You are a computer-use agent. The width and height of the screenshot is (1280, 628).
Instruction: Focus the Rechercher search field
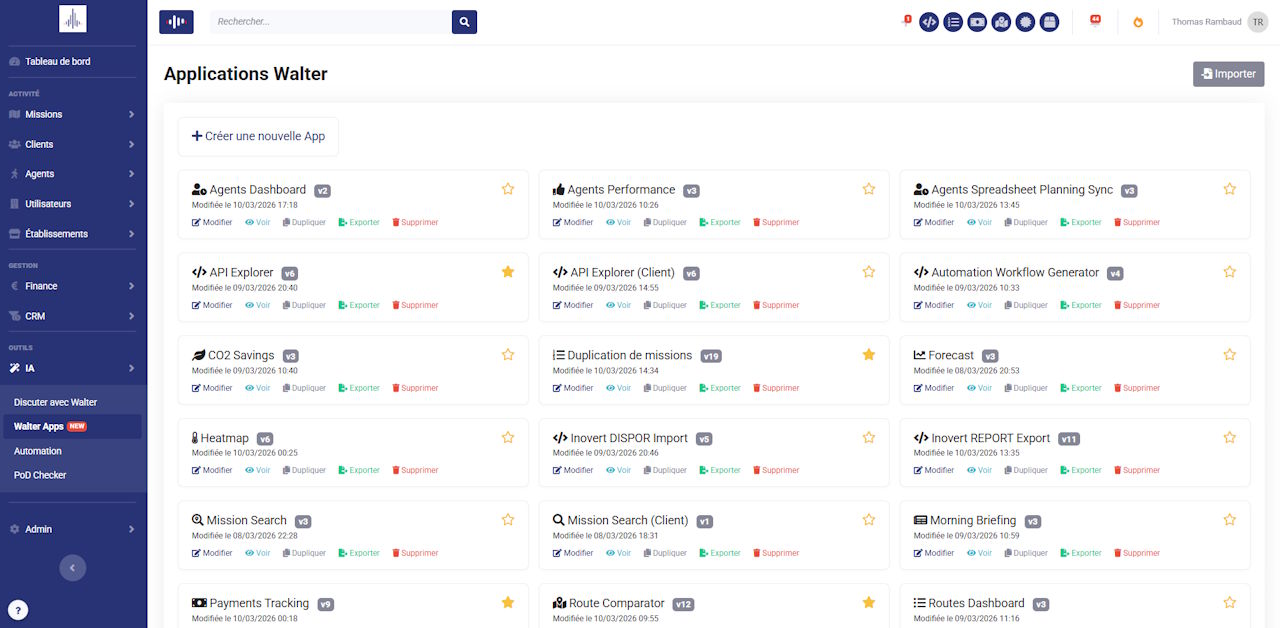click(330, 22)
